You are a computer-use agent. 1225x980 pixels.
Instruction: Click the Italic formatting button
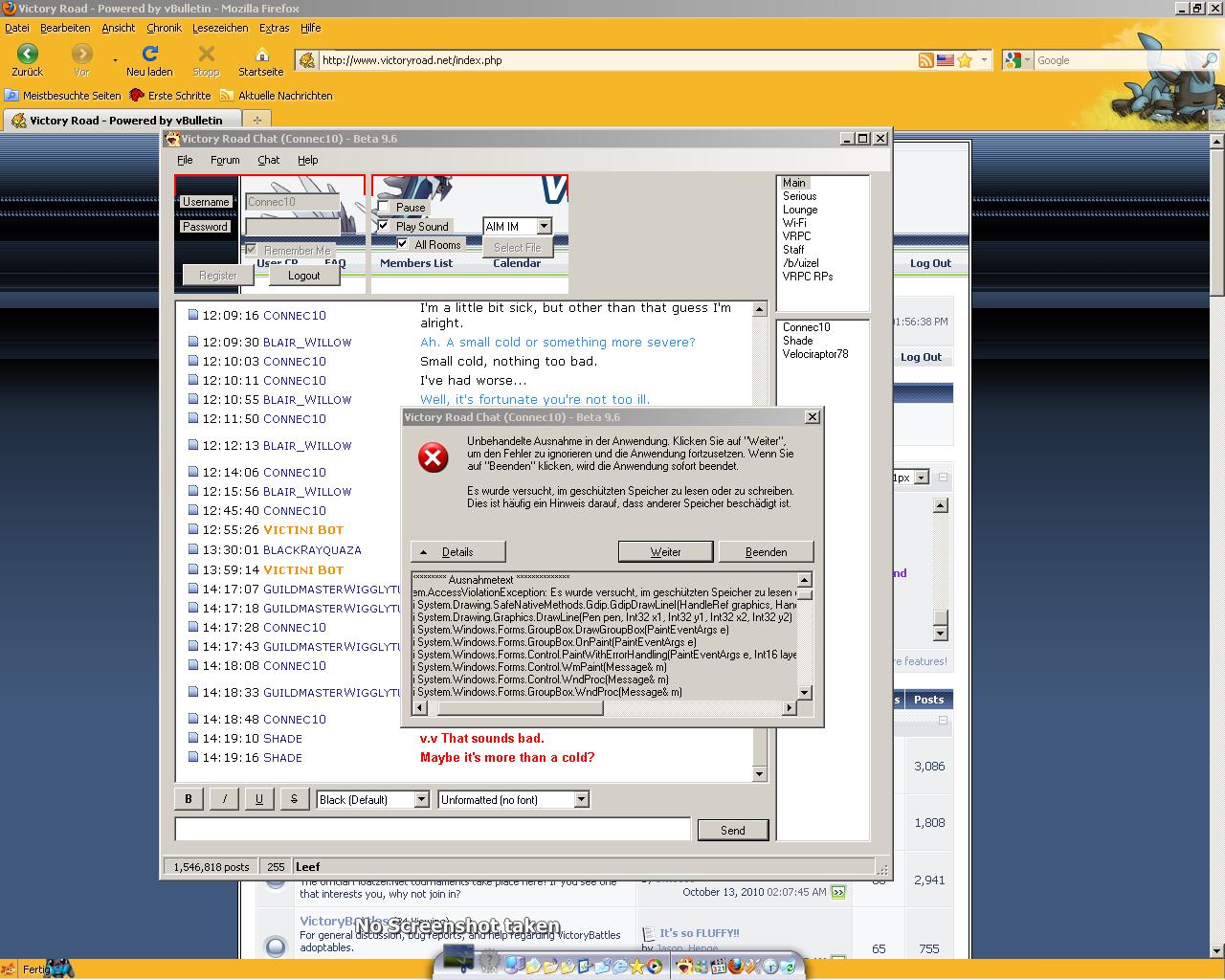[x=224, y=799]
